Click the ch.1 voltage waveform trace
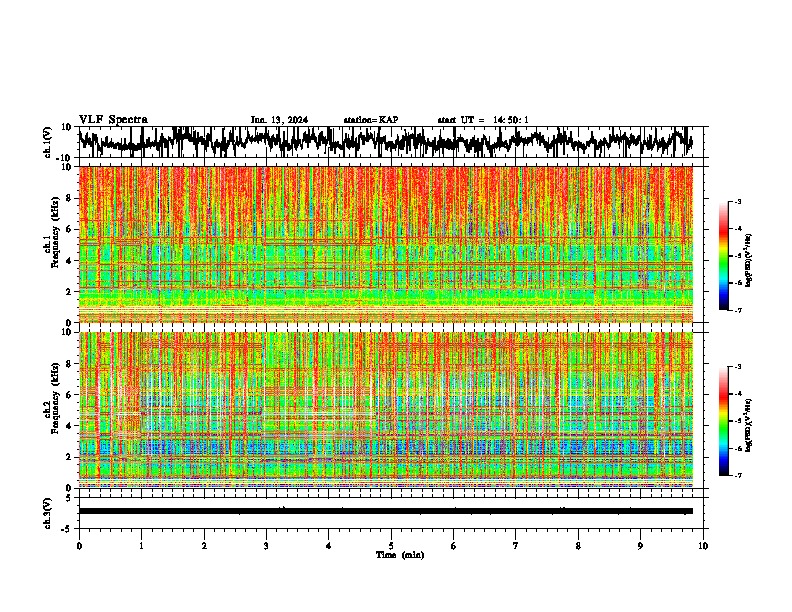Image resolution: width=792 pixels, height=612 pixels. click(x=385, y=142)
